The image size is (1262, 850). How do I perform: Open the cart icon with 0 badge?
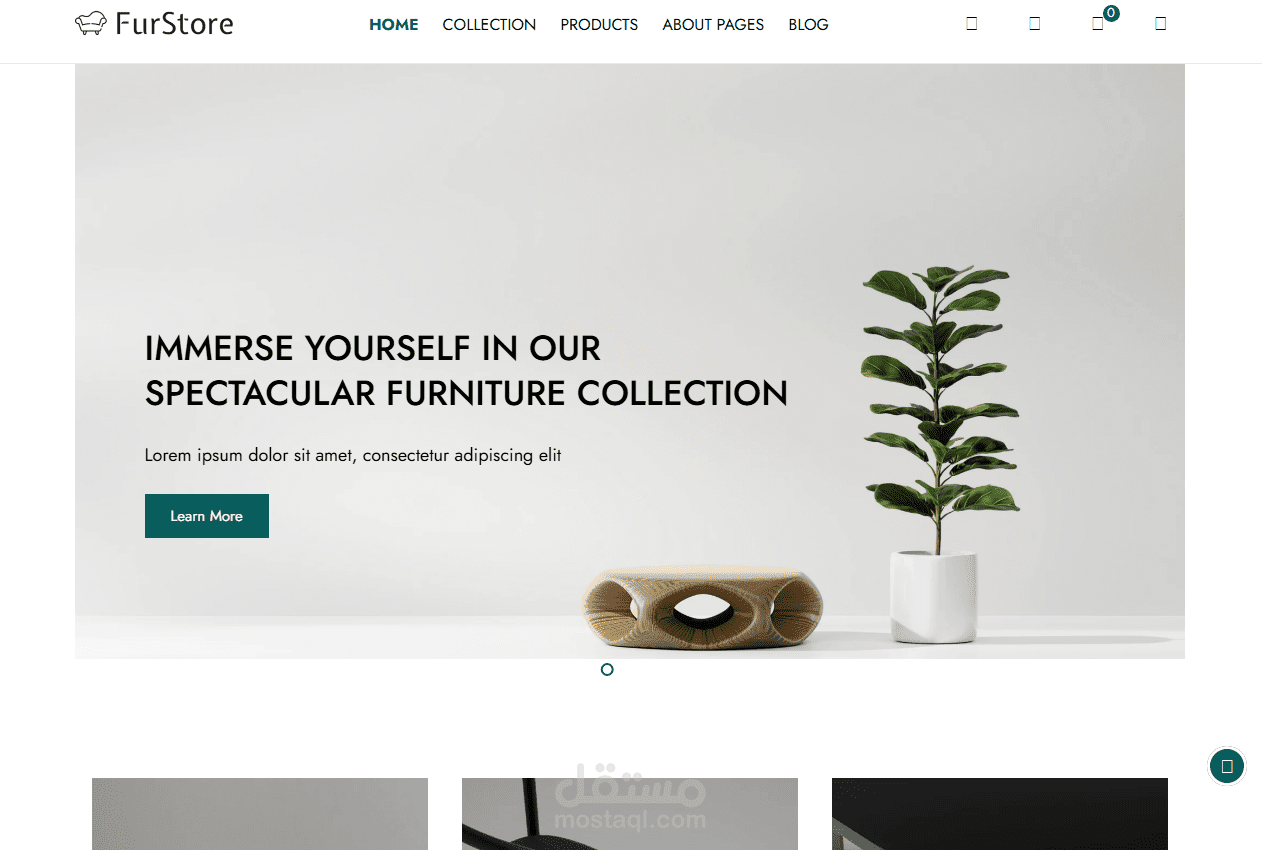1098,24
